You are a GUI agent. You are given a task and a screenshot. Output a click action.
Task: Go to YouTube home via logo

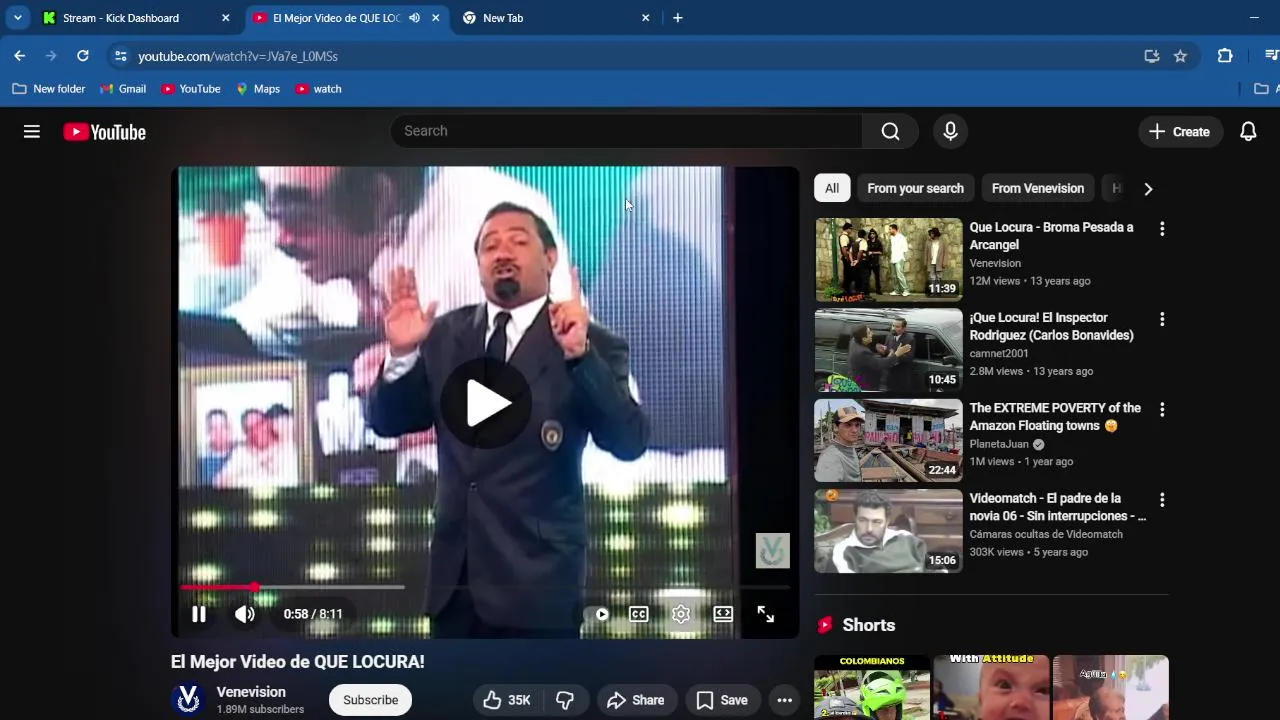tap(105, 132)
